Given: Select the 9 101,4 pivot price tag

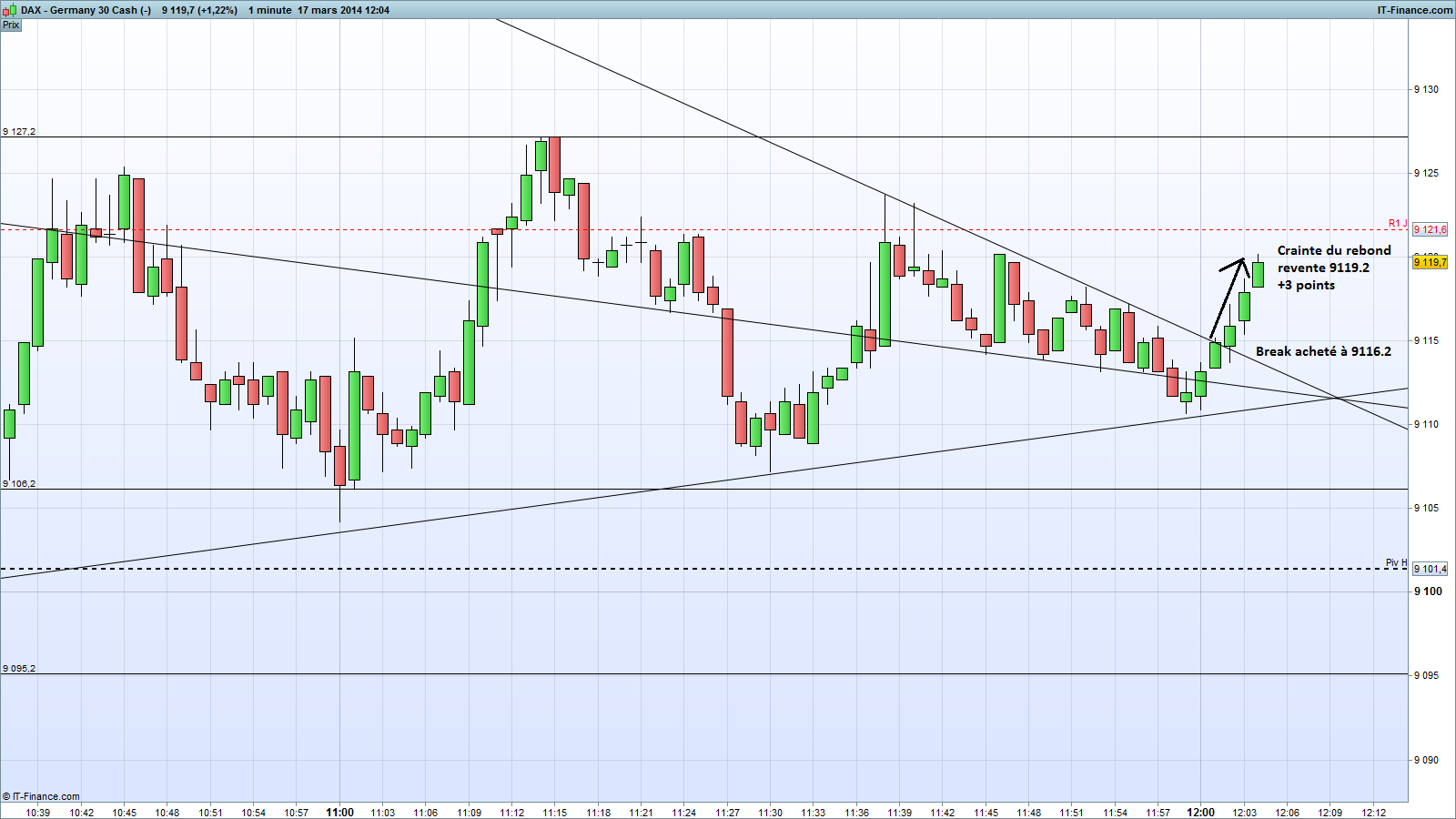Looking at the screenshot, I should 1430,569.
